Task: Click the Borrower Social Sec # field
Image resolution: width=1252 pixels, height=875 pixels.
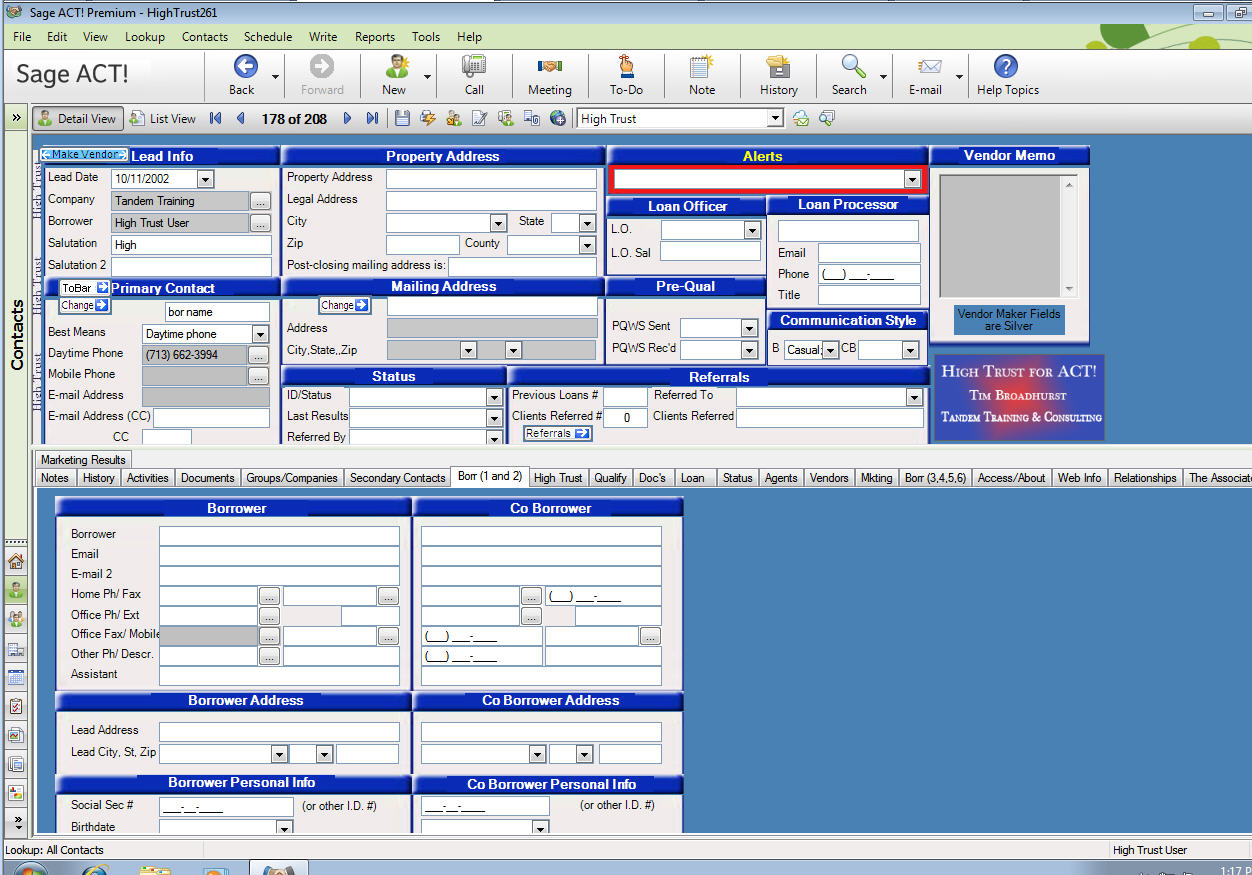Action: 225,806
